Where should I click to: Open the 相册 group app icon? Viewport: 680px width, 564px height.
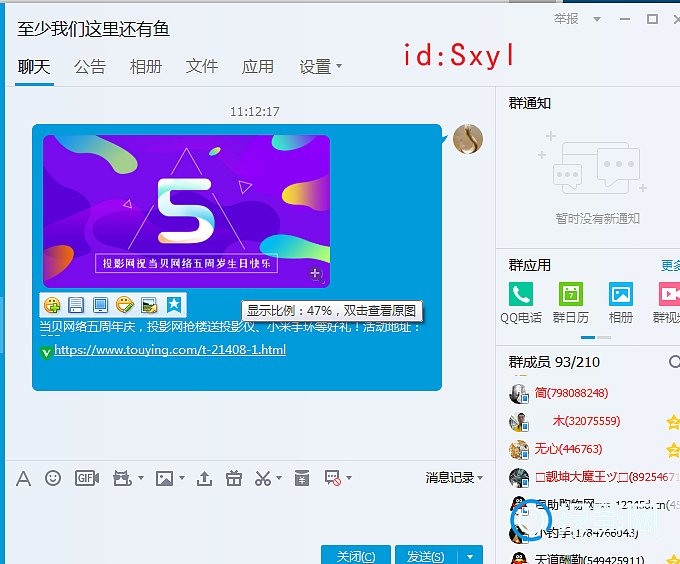[621, 303]
